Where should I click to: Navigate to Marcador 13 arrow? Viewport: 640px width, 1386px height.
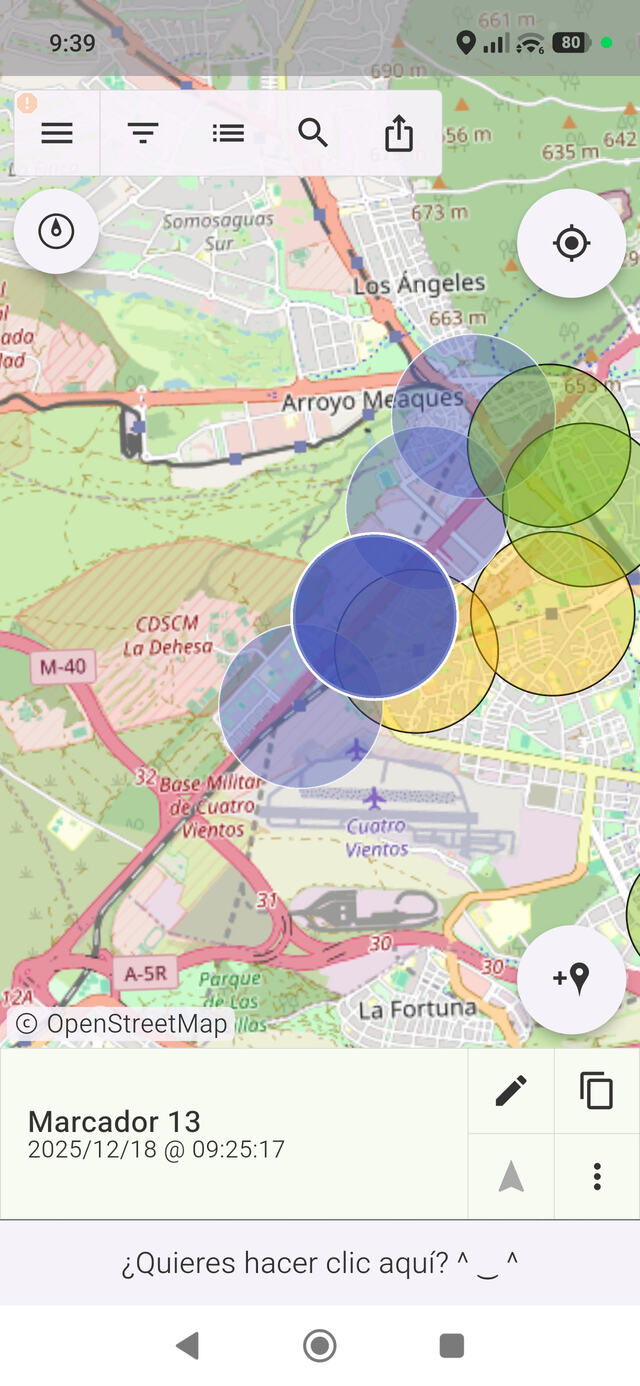511,1176
